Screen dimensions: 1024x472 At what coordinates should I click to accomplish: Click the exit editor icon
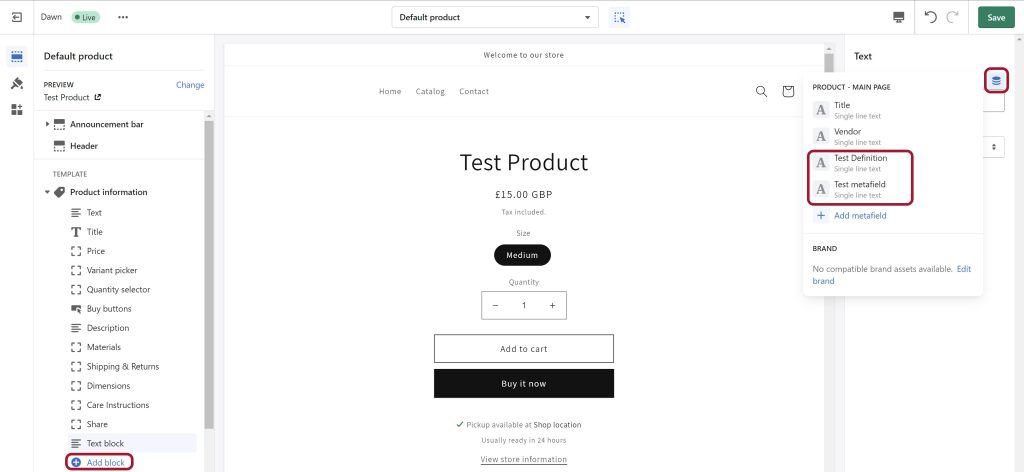17,17
